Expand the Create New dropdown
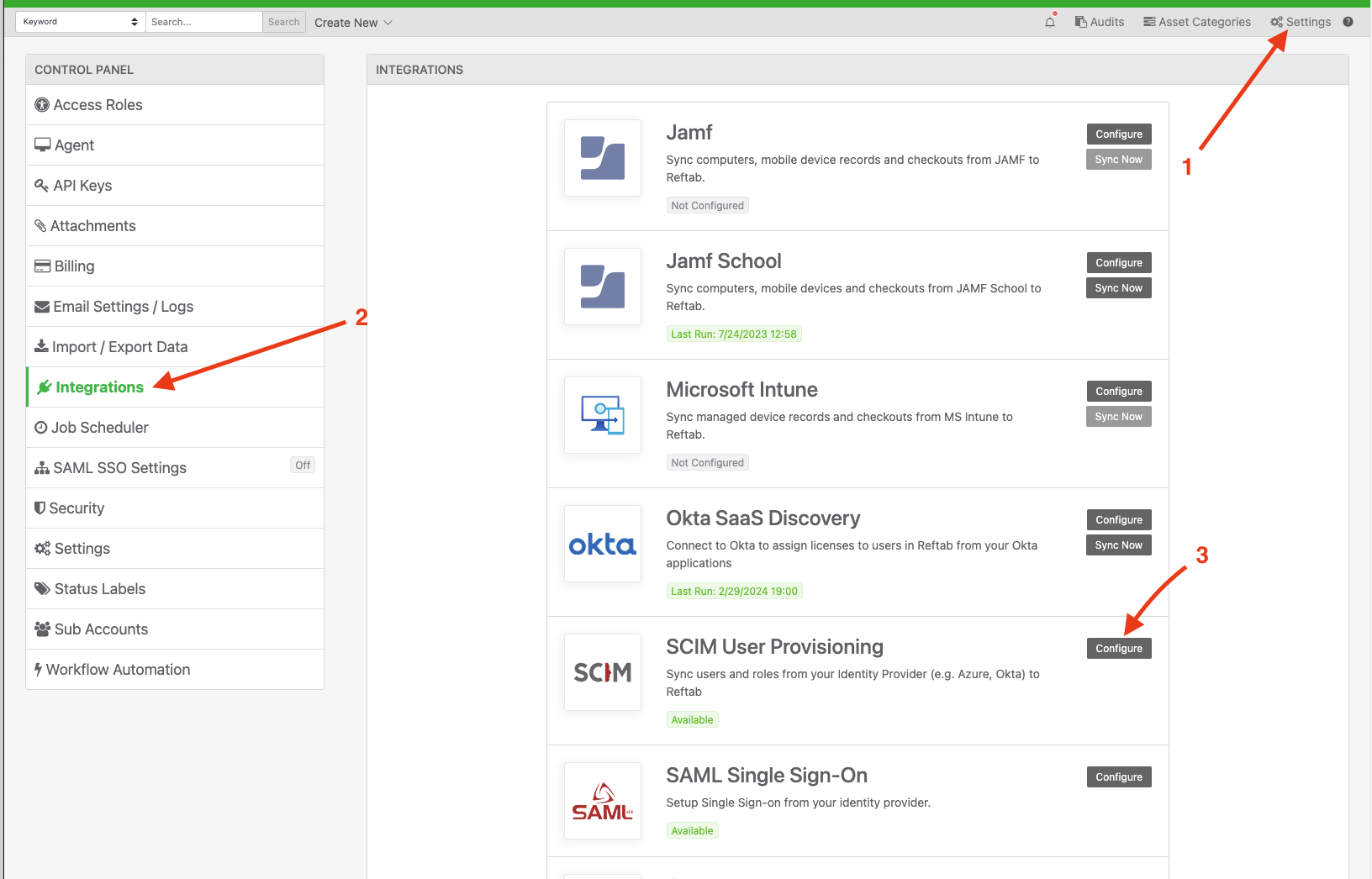This screenshot has height=879, width=1372. point(352,22)
